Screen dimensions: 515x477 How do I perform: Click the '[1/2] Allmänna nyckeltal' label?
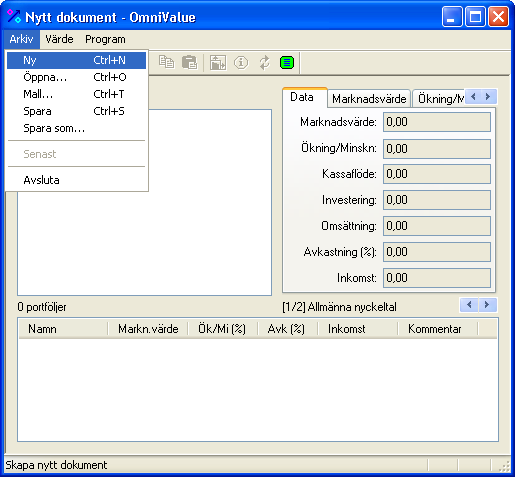pyautogui.click(x=339, y=307)
